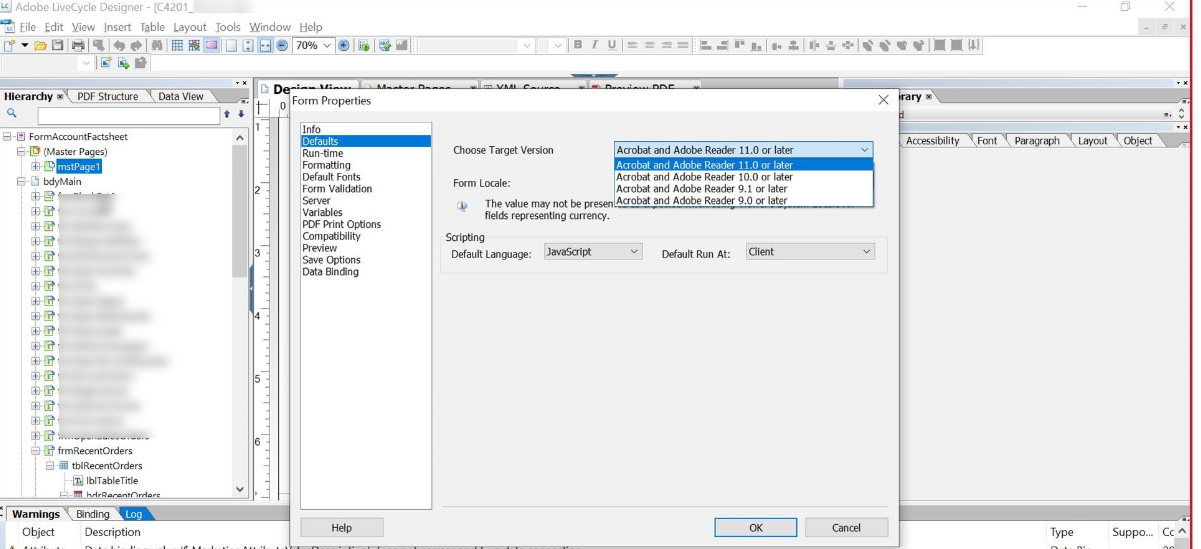Click the Zoom In plus icon
1201x549 pixels.
343,46
